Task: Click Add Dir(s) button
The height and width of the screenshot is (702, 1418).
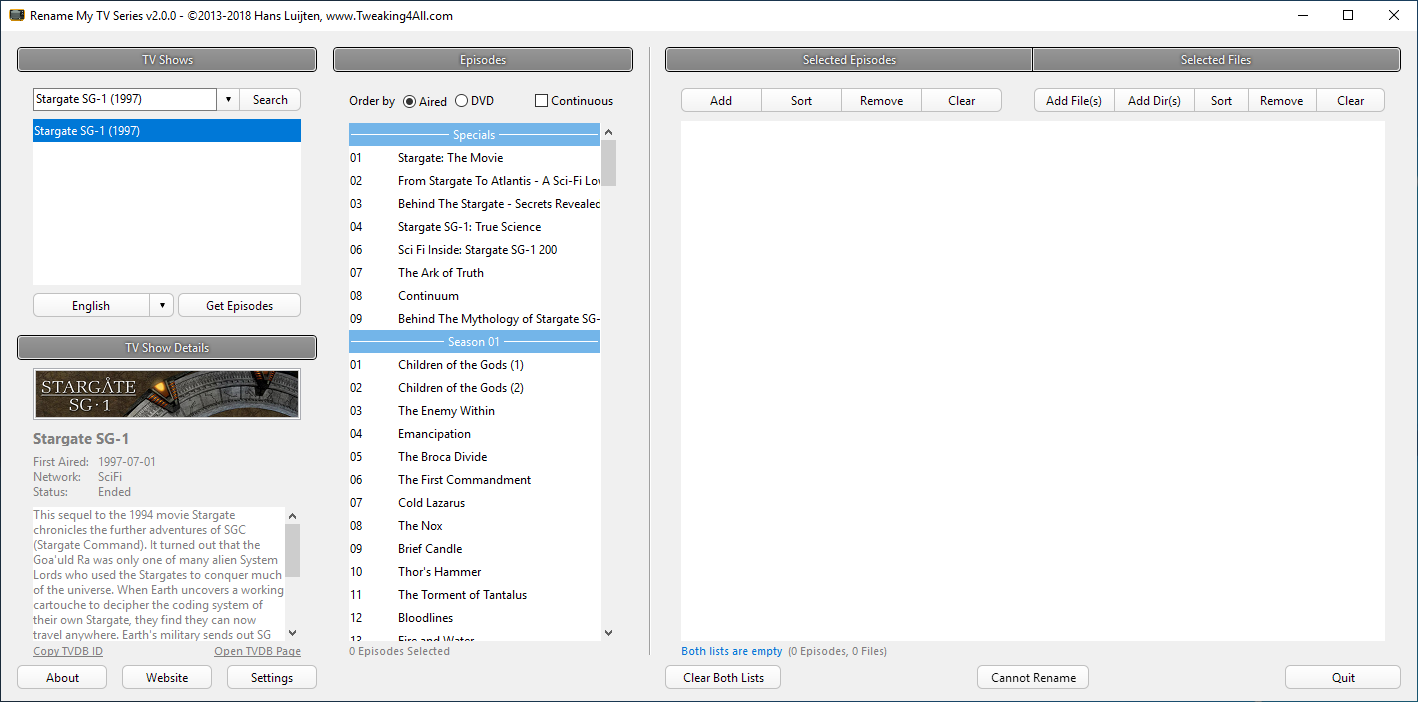Action: pyautogui.click(x=1154, y=101)
